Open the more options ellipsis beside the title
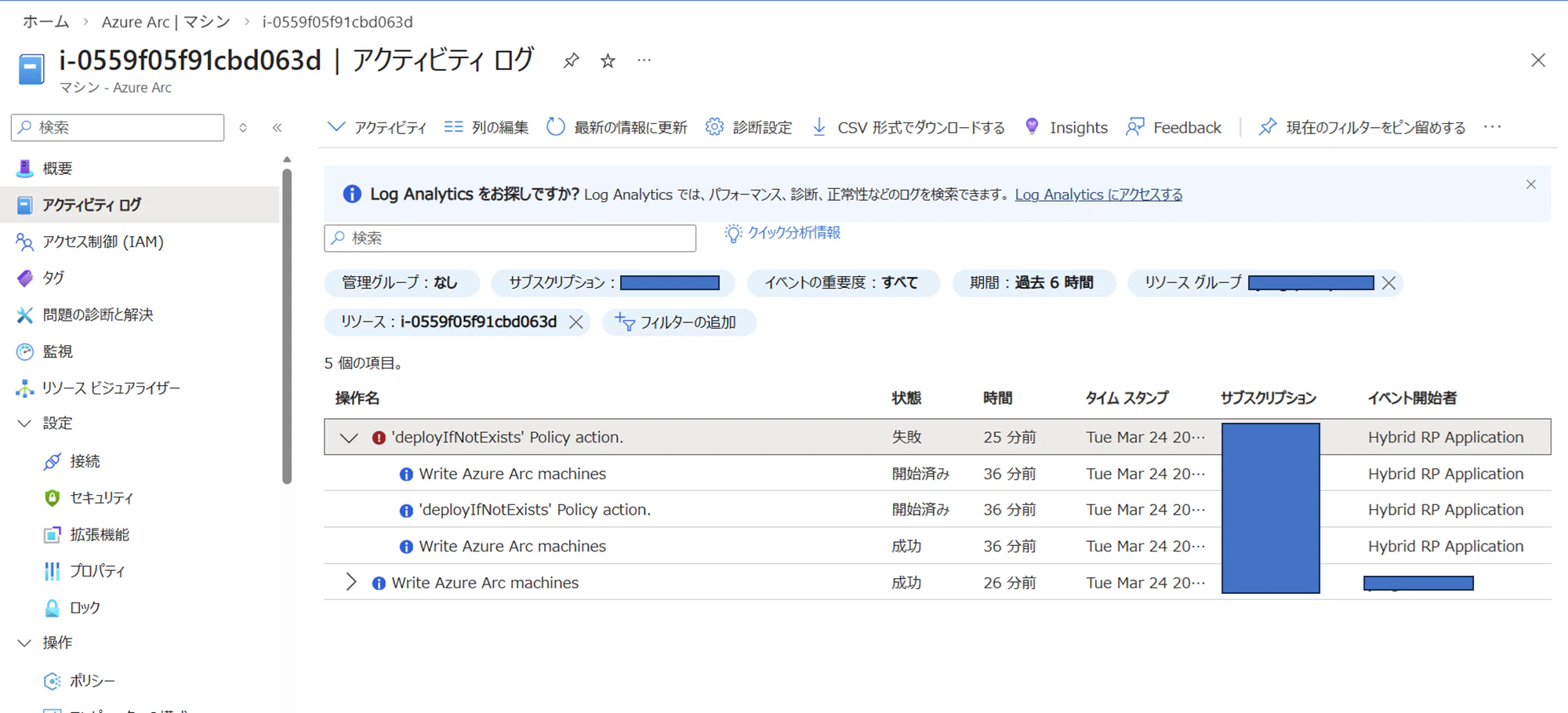The height and width of the screenshot is (713, 1568). tap(644, 60)
